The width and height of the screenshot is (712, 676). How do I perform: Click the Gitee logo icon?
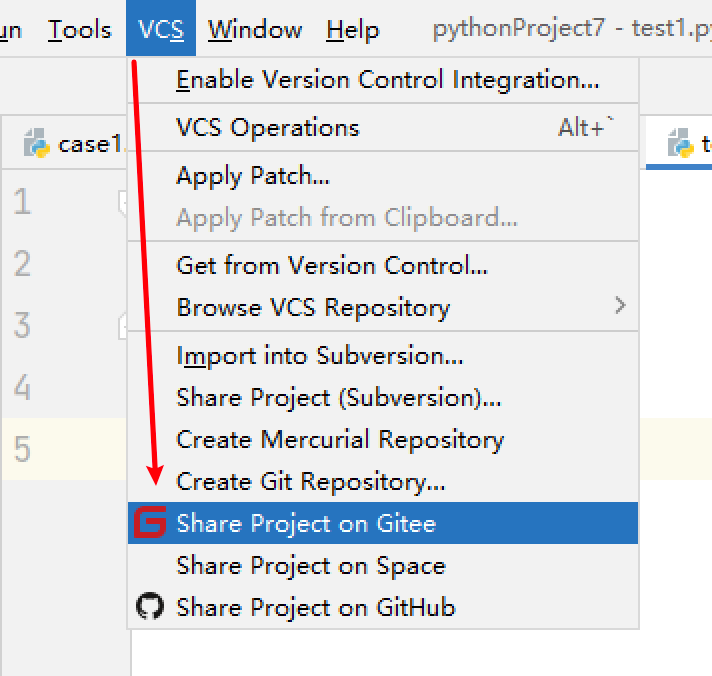click(150, 523)
